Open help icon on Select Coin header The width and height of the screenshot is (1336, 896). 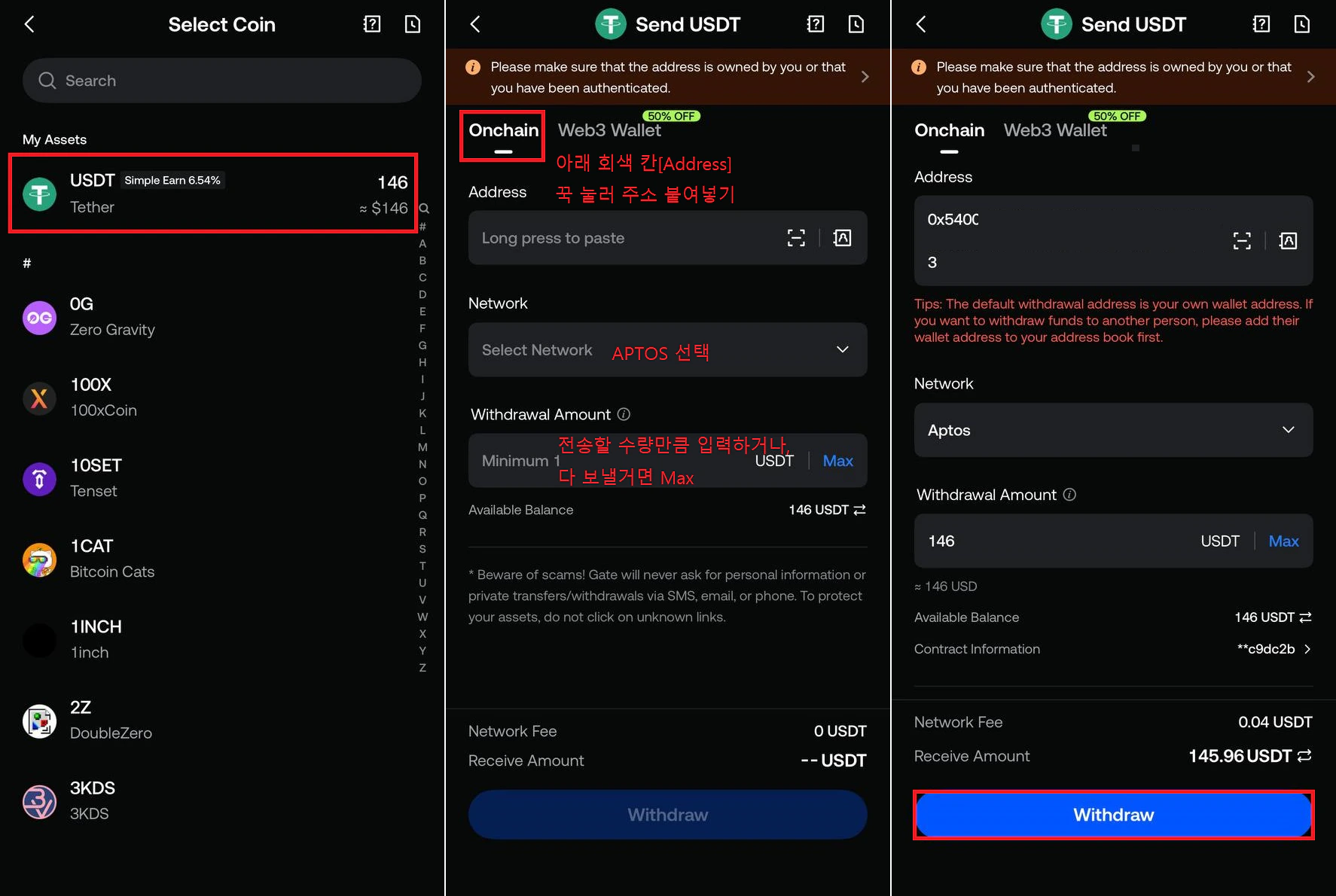point(372,24)
